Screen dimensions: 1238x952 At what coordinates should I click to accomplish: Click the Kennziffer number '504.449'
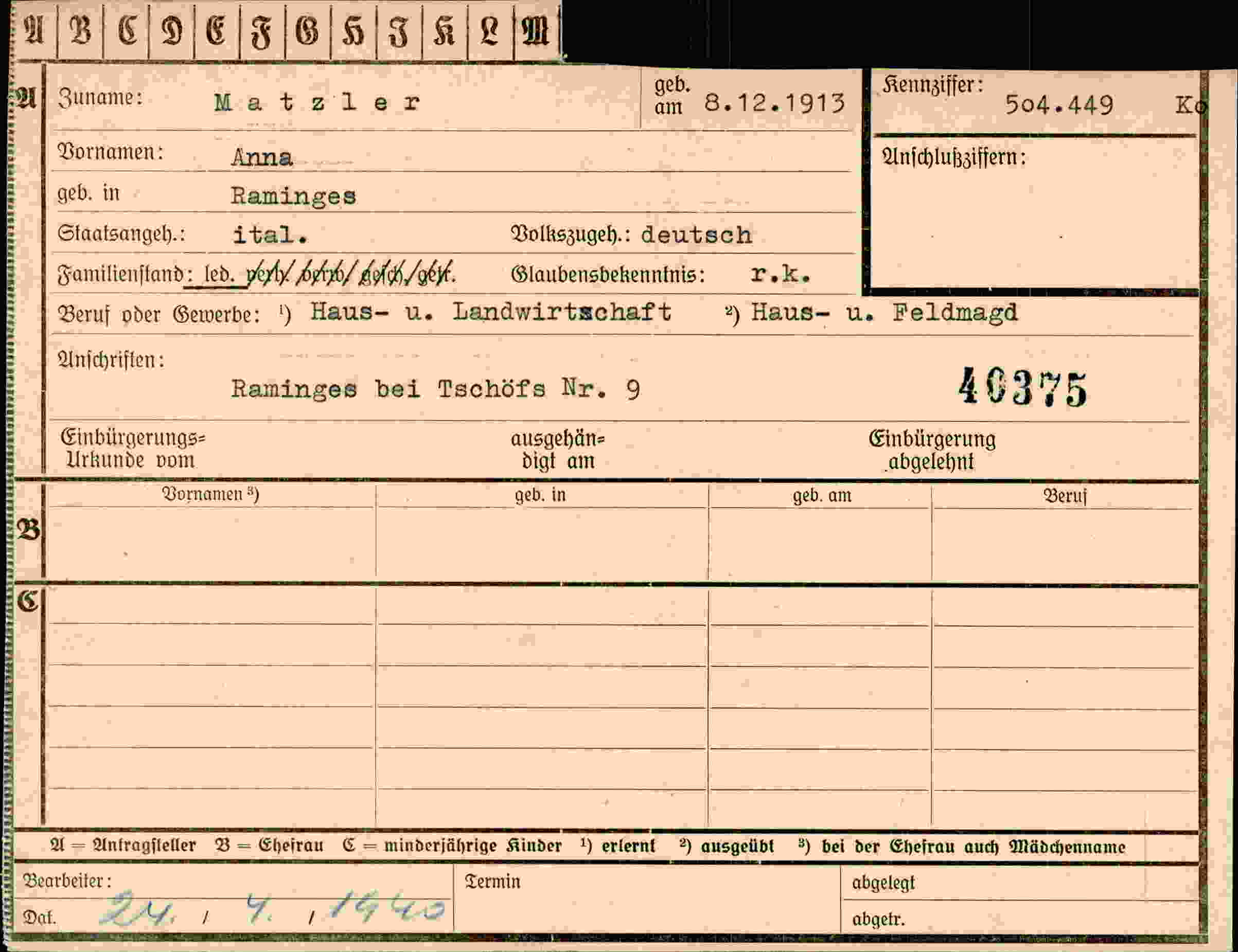point(1059,105)
